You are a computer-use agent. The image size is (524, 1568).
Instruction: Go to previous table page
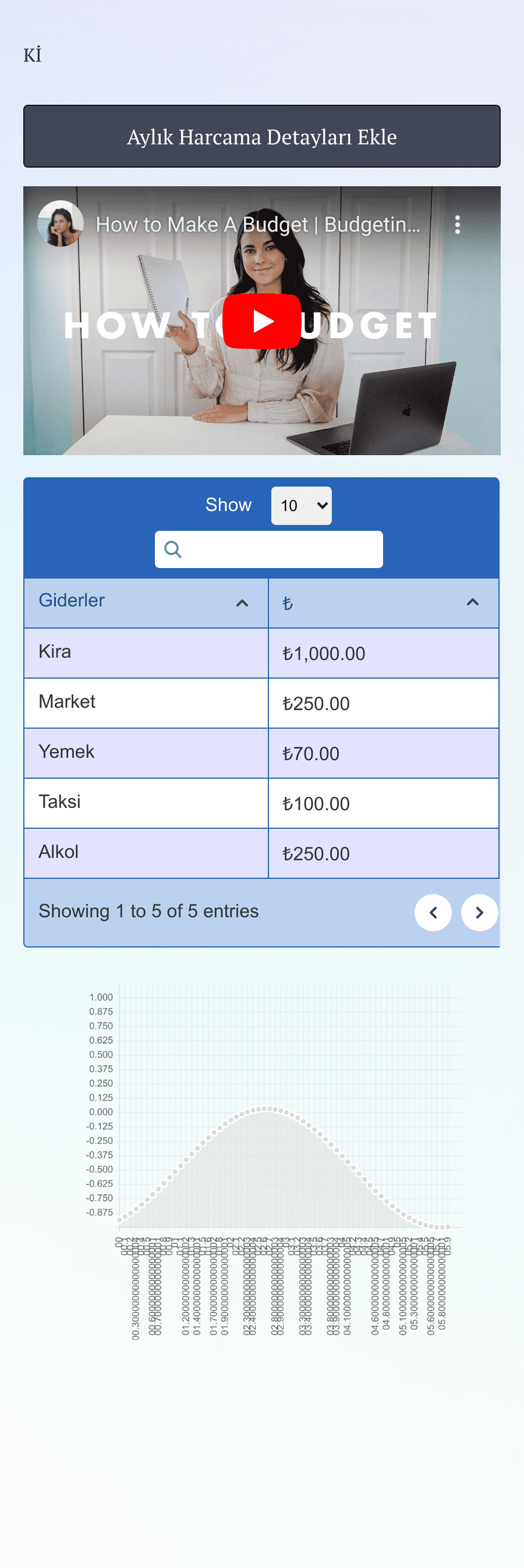click(x=433, y=912)
